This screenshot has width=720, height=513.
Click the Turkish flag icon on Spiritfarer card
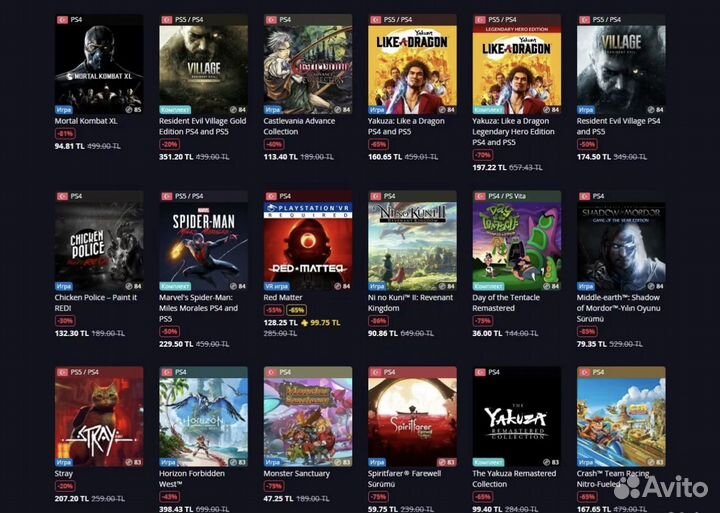[376, 372]
